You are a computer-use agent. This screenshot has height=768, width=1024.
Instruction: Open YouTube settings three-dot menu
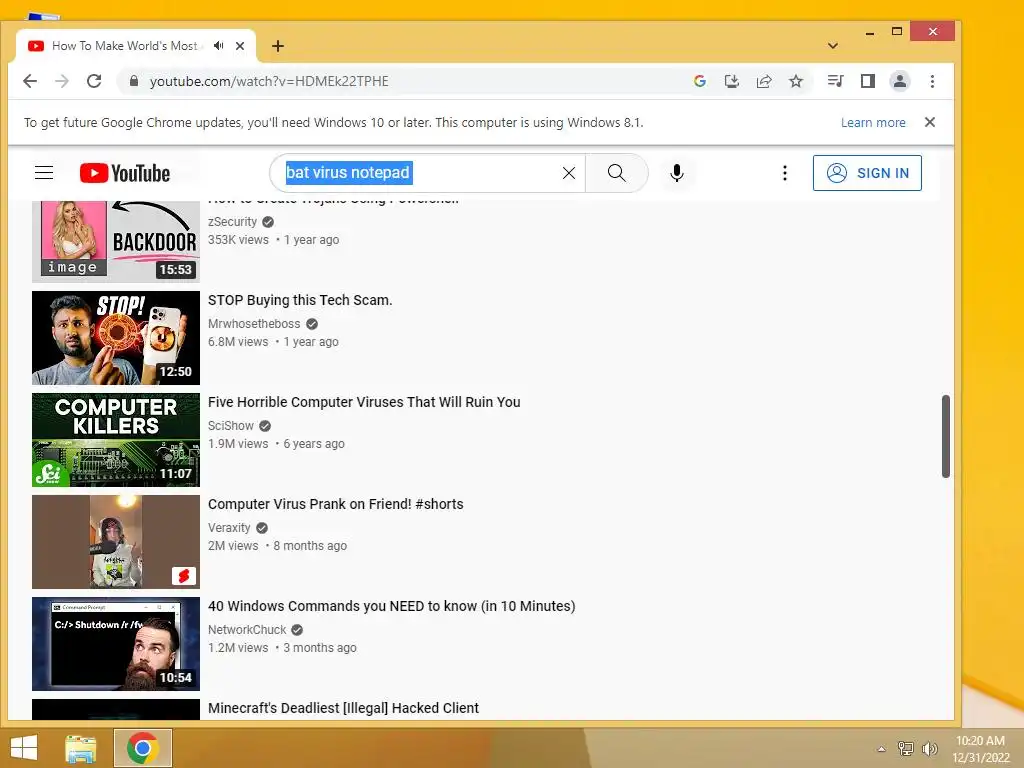coord(784,173)
